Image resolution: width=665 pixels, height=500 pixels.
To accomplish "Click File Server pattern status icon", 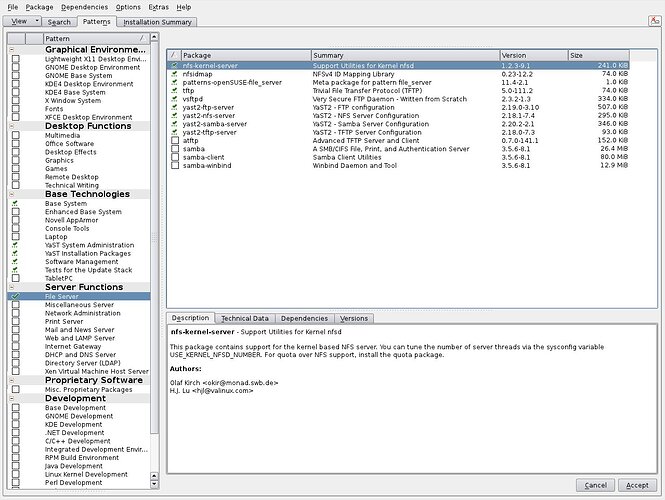I will tap(15, 296).
